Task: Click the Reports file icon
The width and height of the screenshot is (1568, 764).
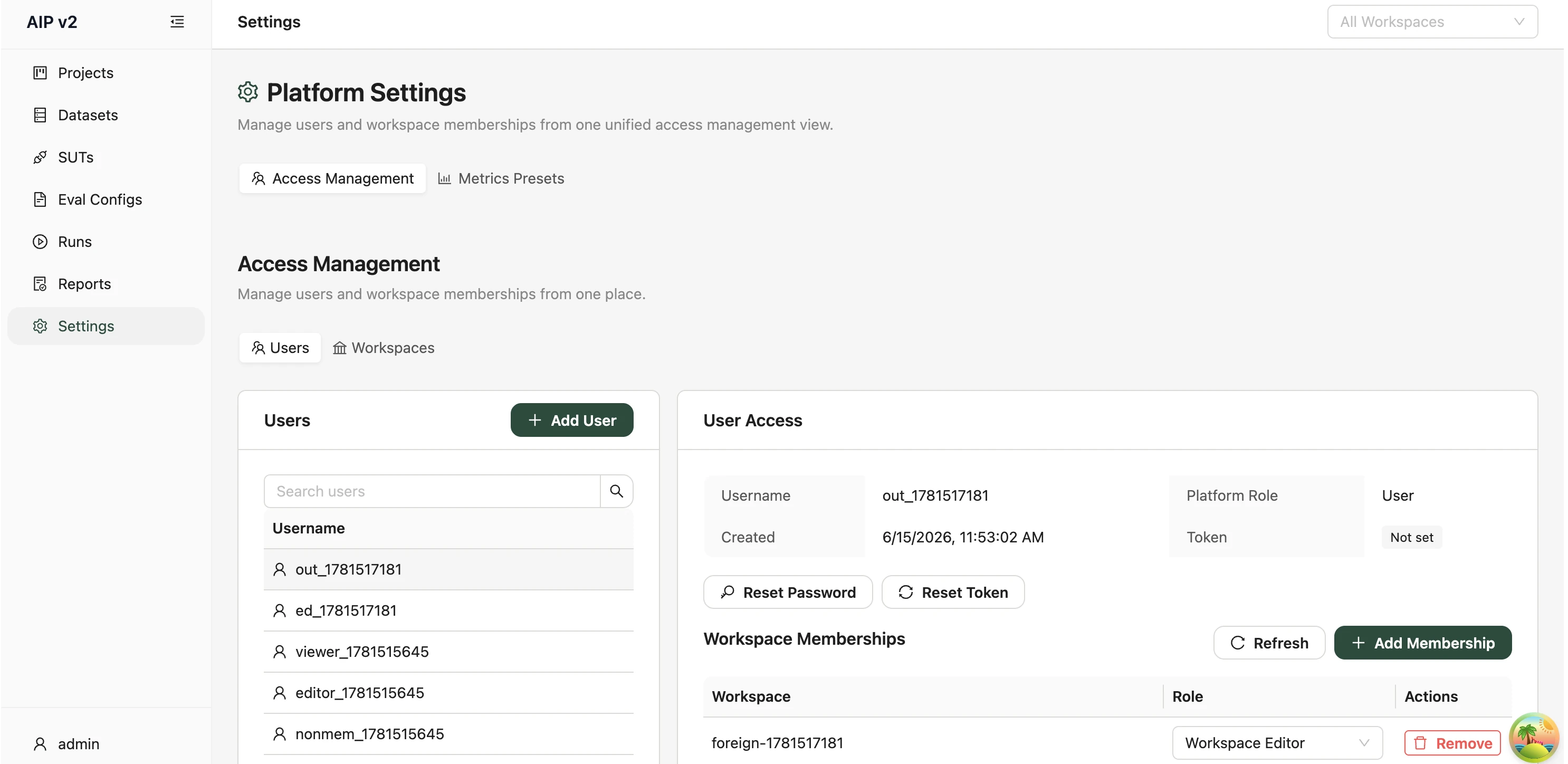Action: [40, 284]
